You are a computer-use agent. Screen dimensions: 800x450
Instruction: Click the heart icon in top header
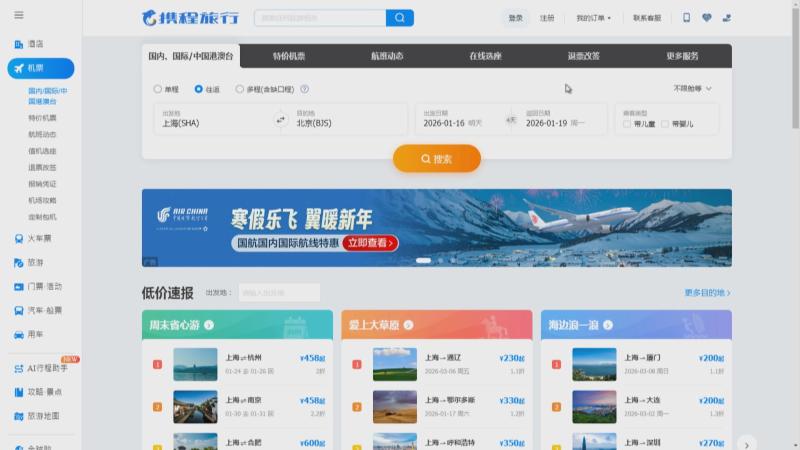tap(707, 18)
